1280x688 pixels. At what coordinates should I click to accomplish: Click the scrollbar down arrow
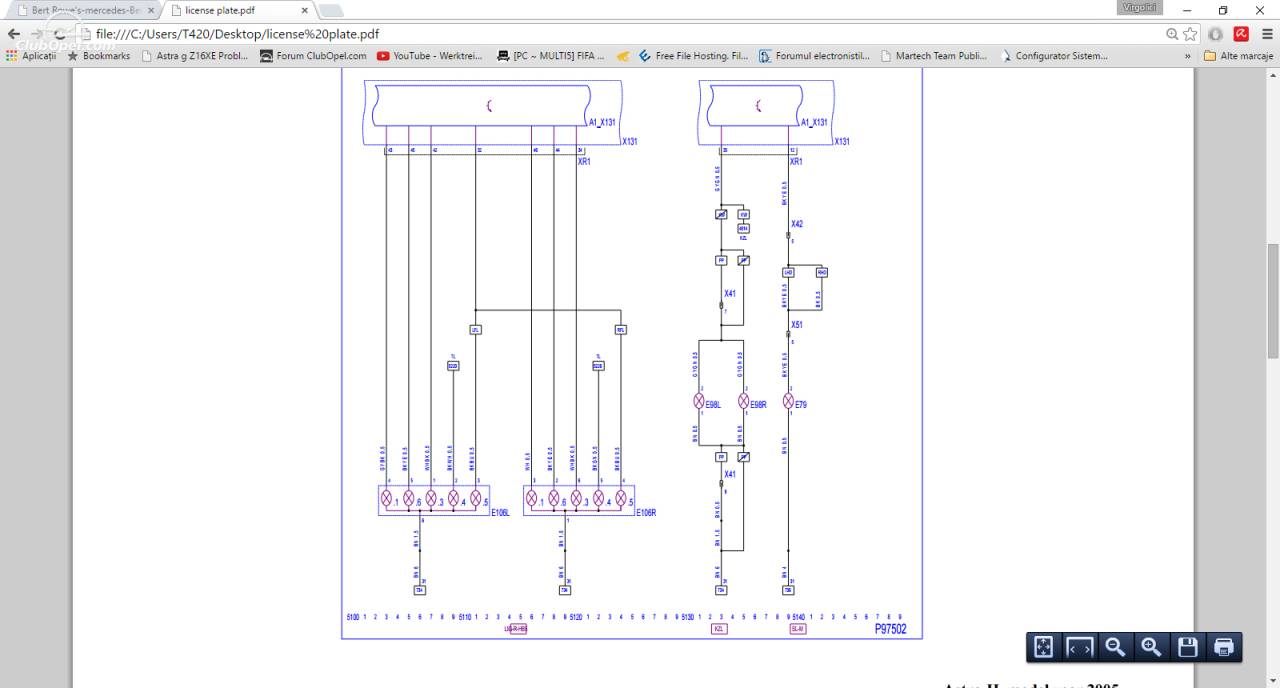tap(1273, 680)
